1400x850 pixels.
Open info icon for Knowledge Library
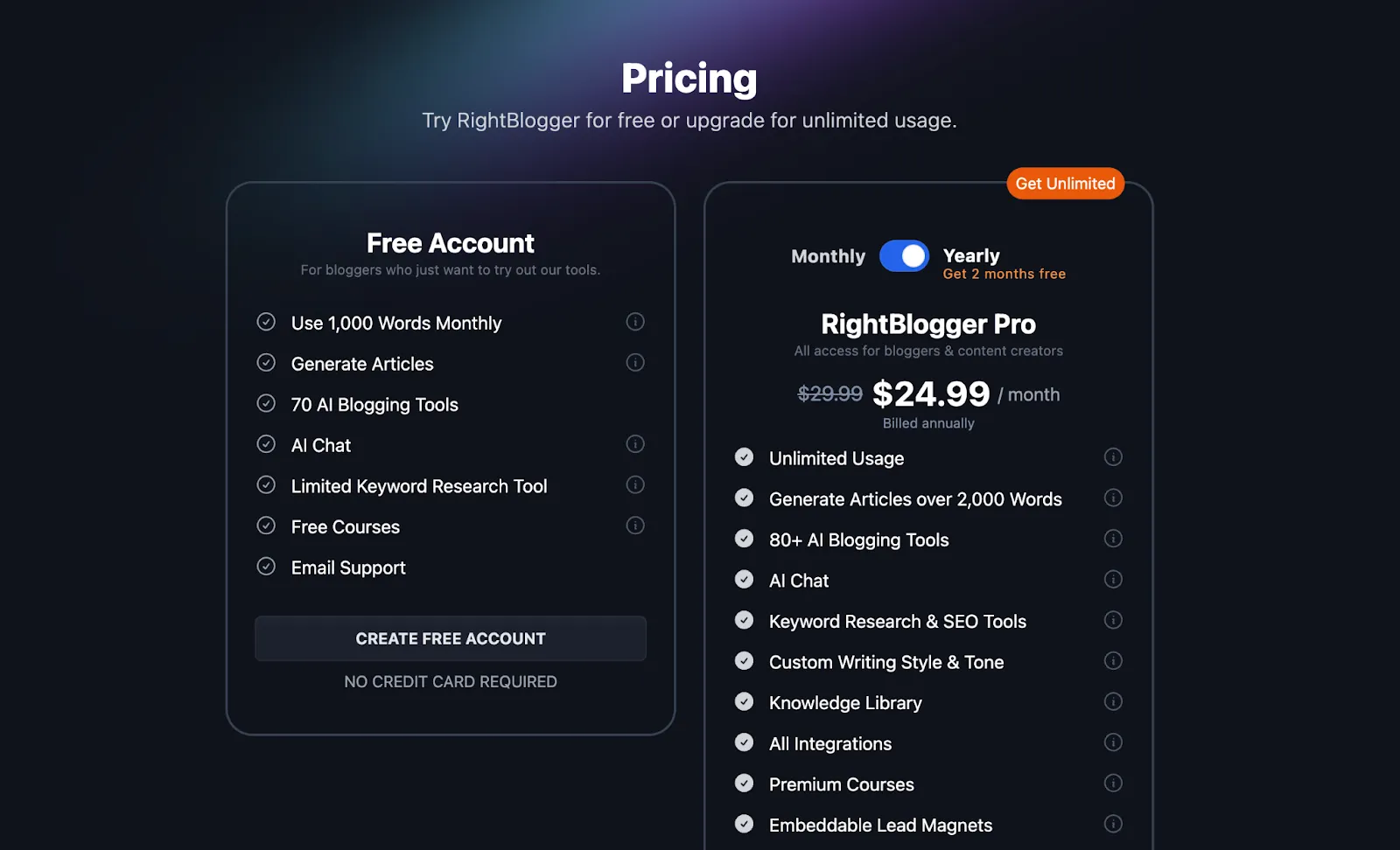pos(1113,701)
